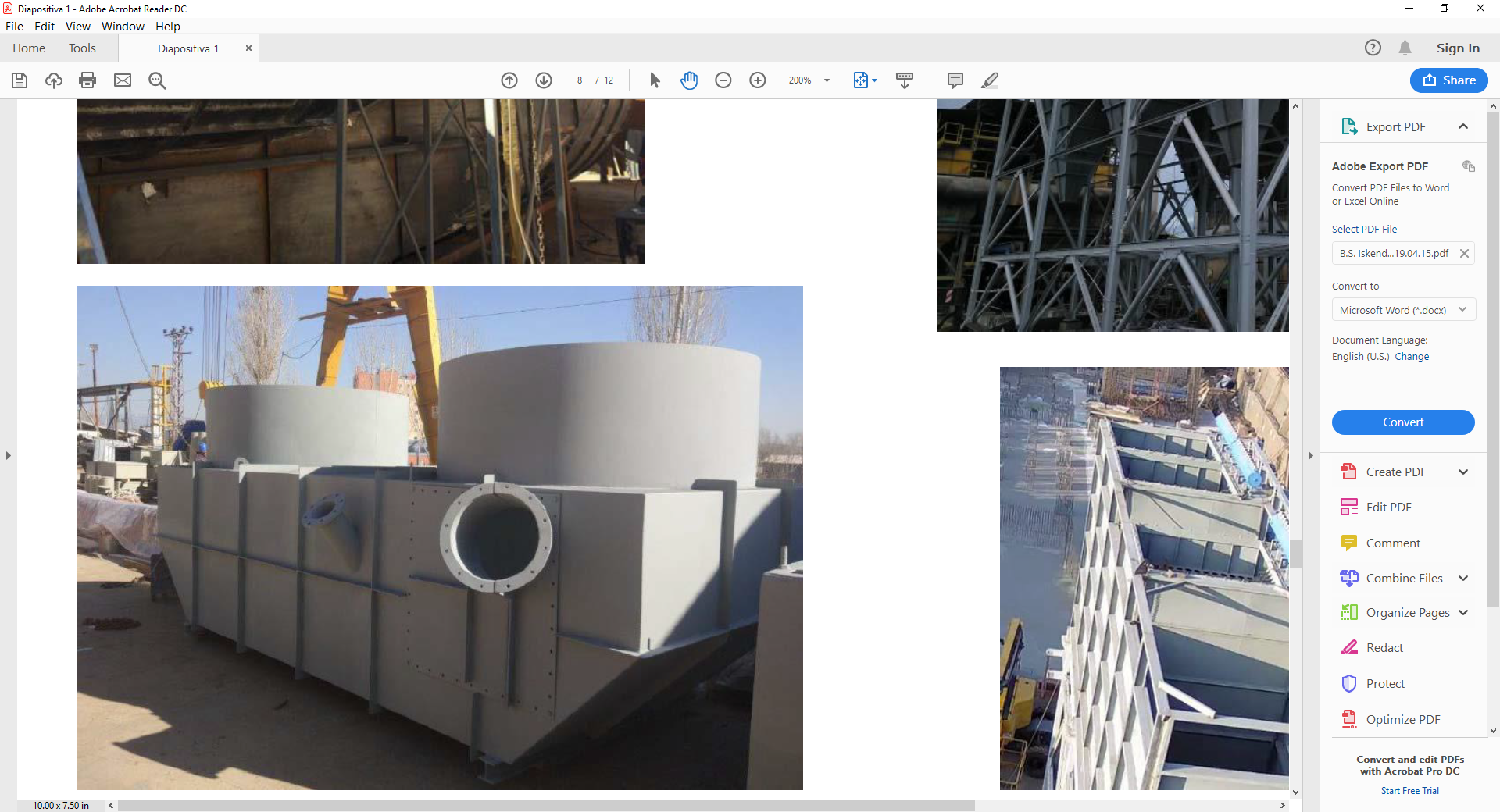
Task: Click Sign In
Action: pyautogui.click(x=1458, y=48)
